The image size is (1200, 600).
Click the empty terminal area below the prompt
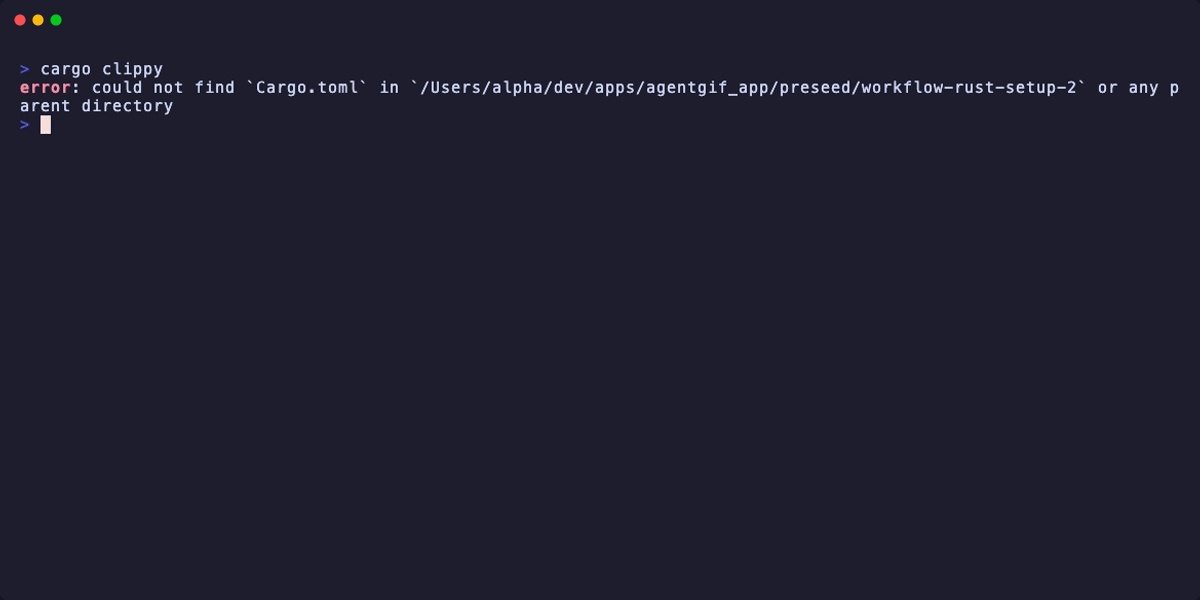click(600, 350)
